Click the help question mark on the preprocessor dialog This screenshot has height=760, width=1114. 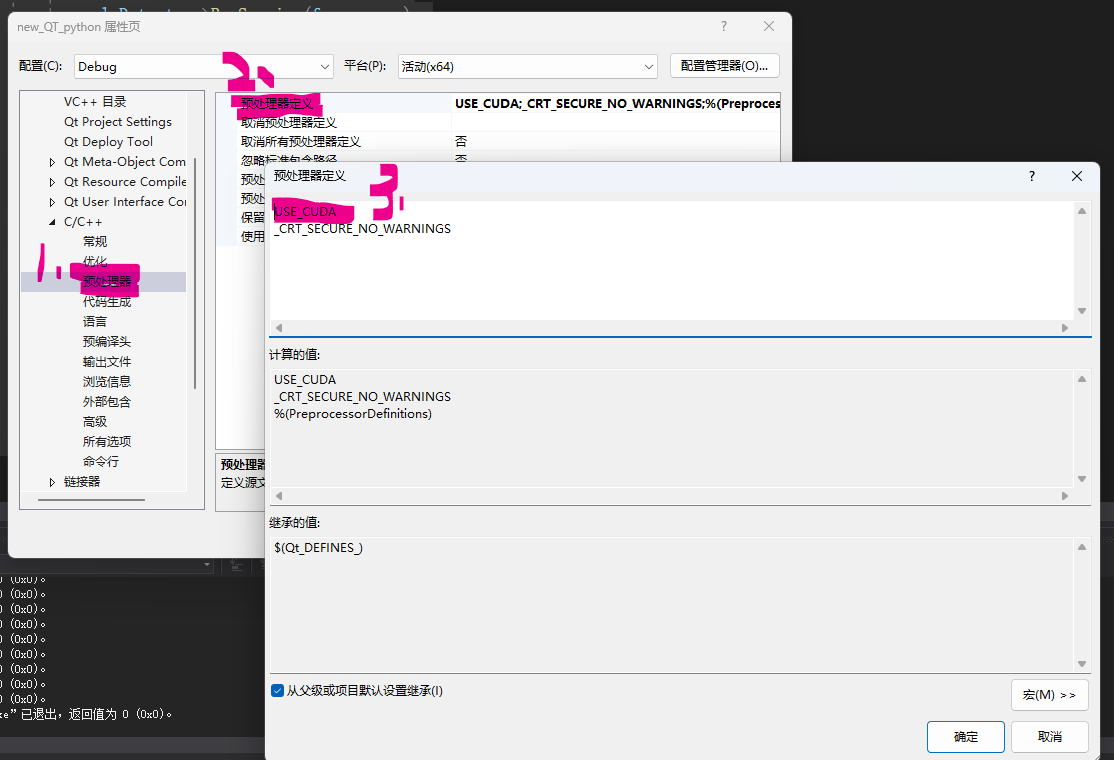[1031, 176]
